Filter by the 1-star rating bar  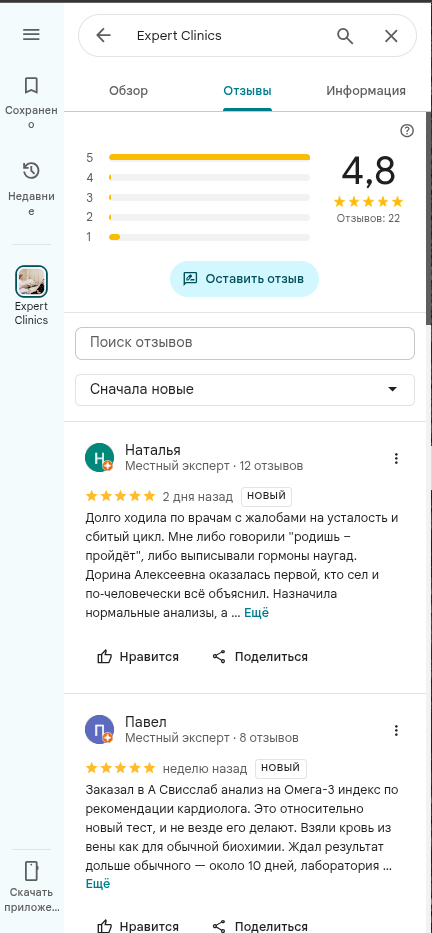tap(209, 237)
